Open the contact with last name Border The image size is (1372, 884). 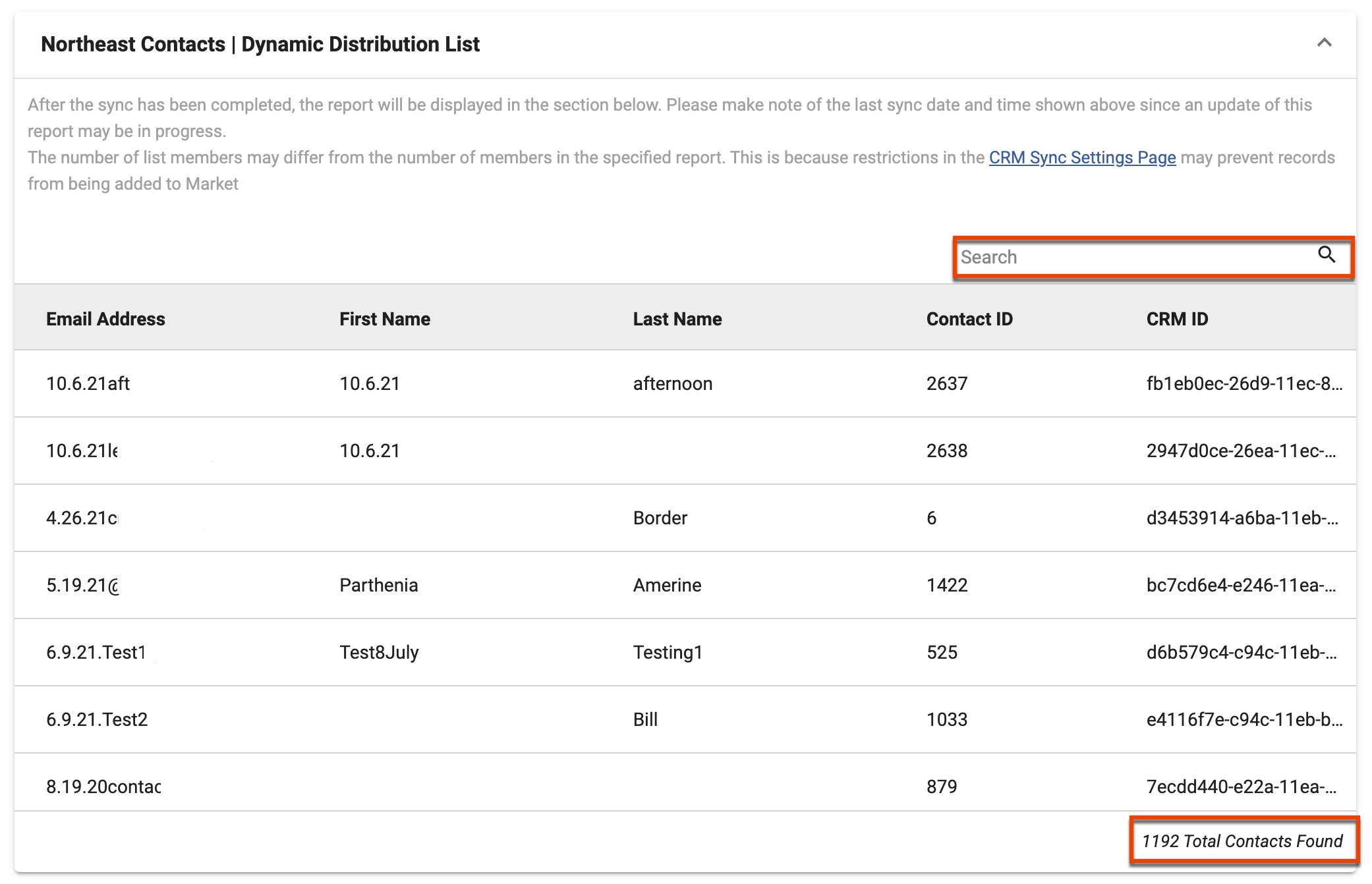660,518
